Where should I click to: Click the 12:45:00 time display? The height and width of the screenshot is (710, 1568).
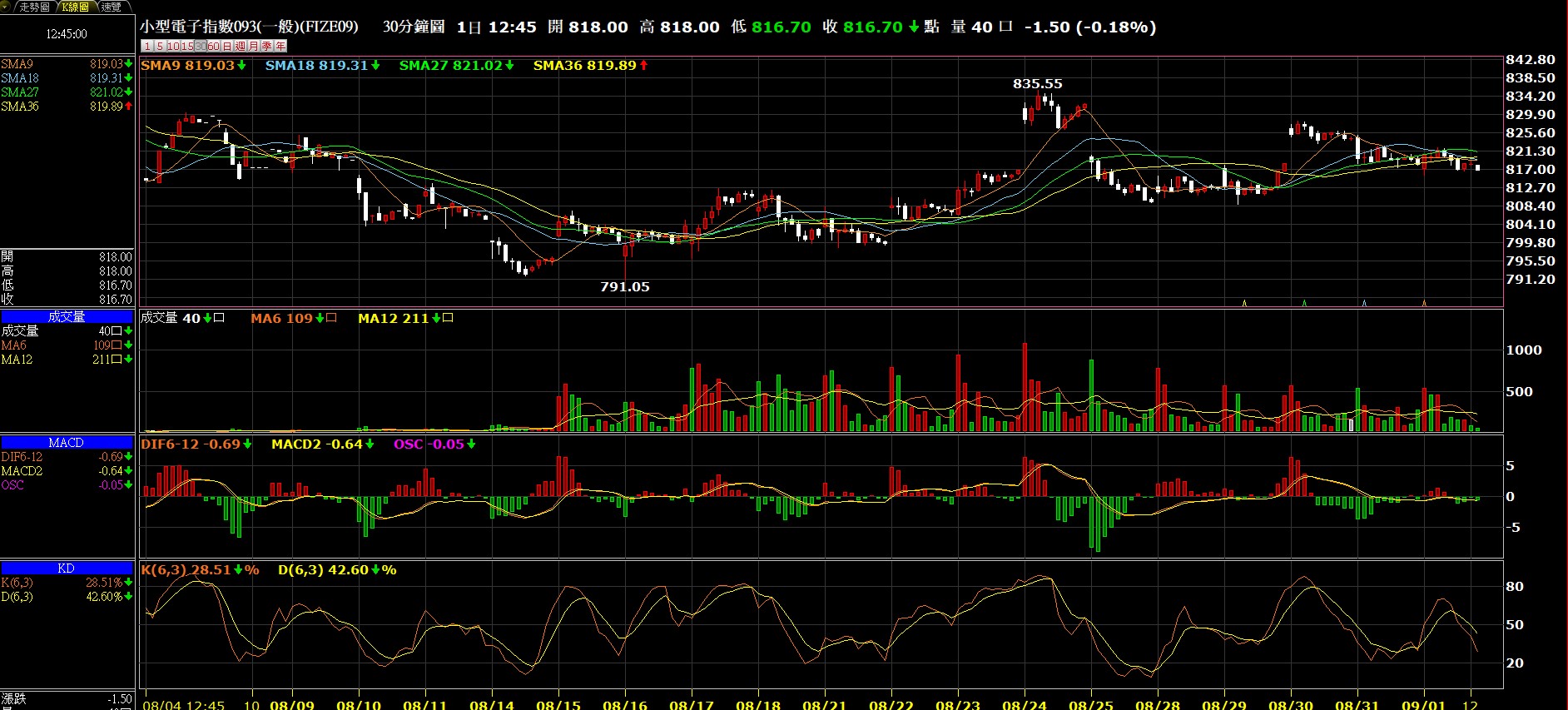click(x=67, y=34)
